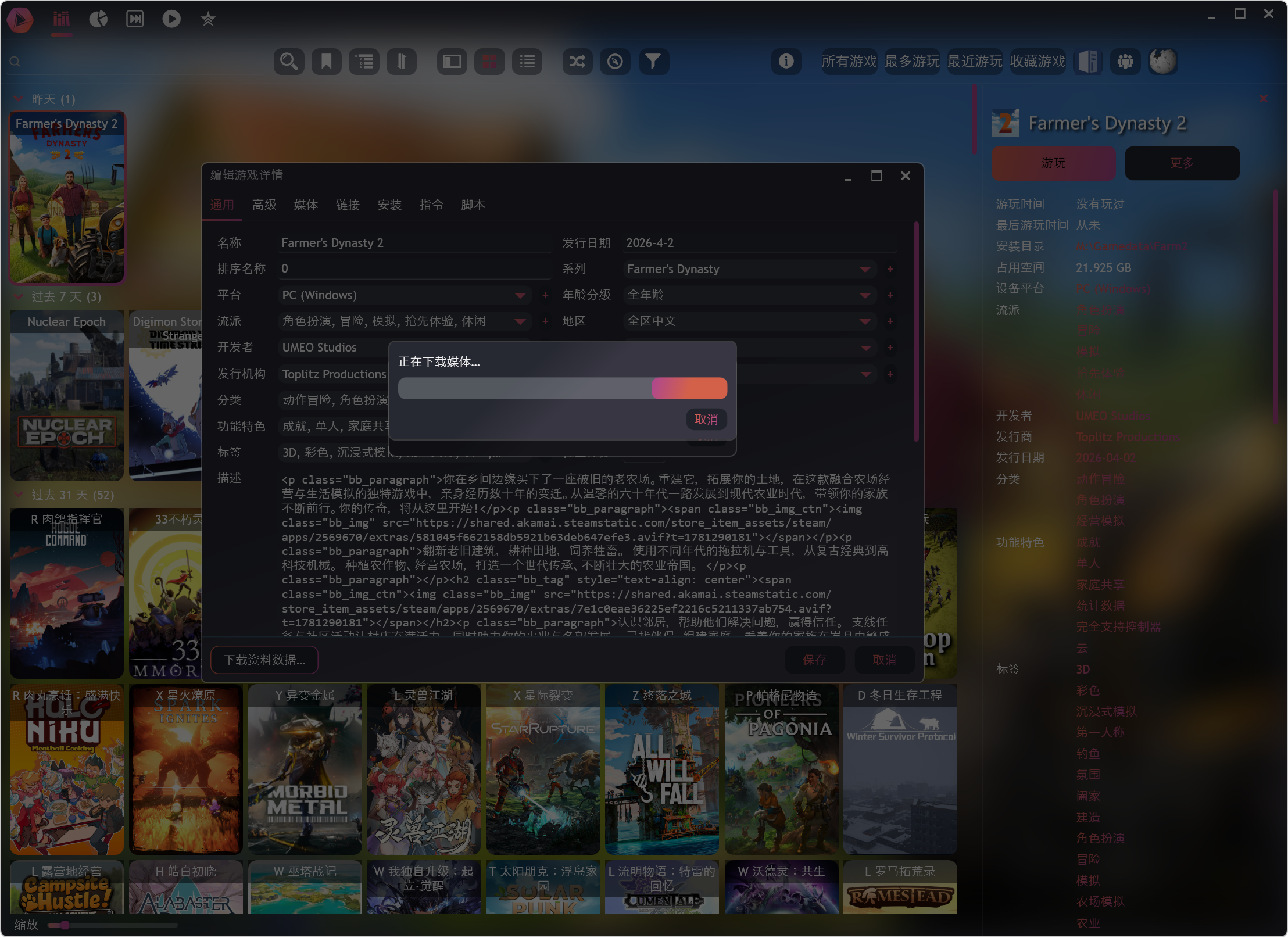
Task: Click the 游玩 play button
Action: [1053, 163]
